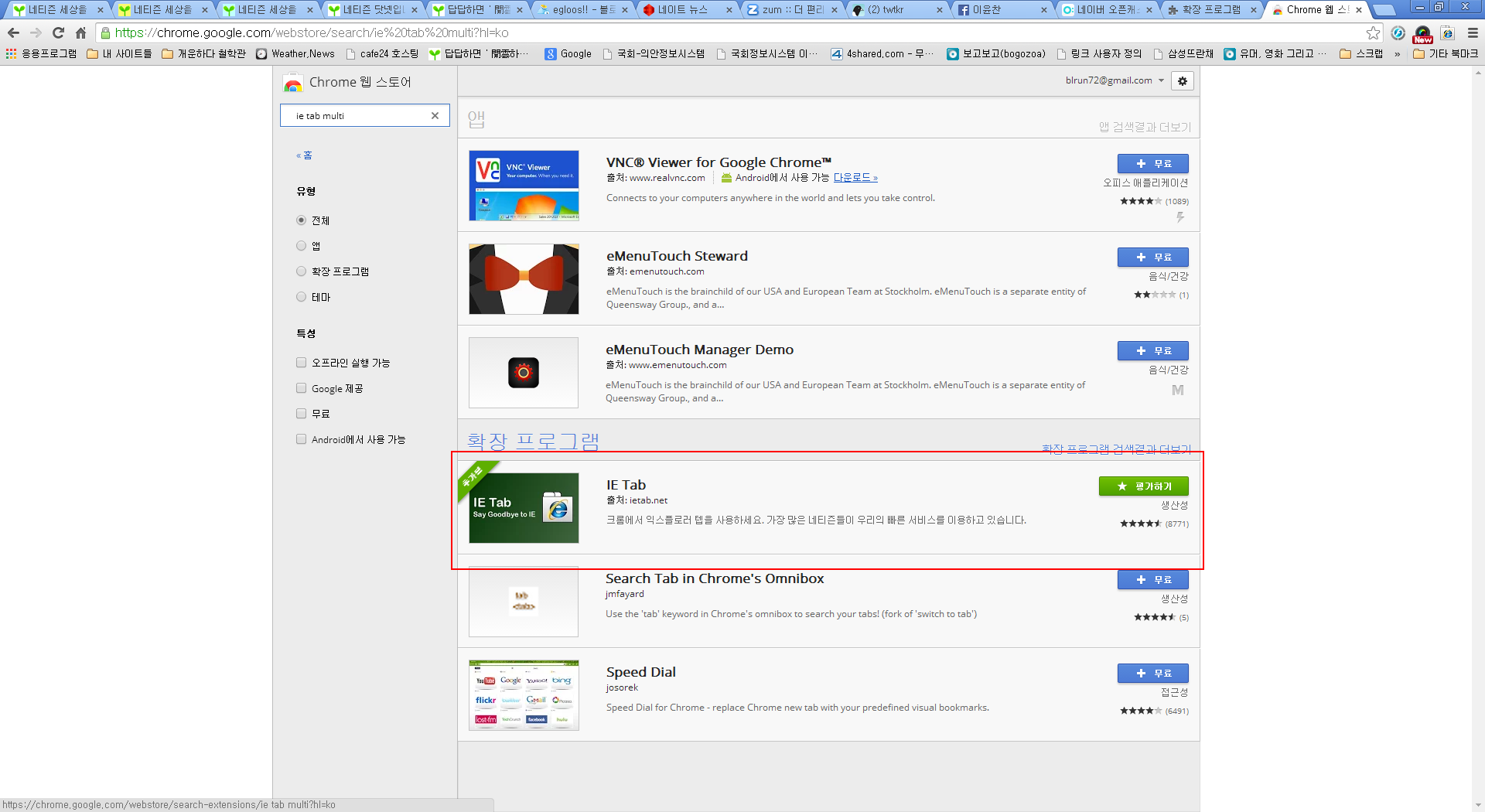
Task: Click the blue-green extension icon beside the star
Action: pyautogui.click(x=1398, y=32)
